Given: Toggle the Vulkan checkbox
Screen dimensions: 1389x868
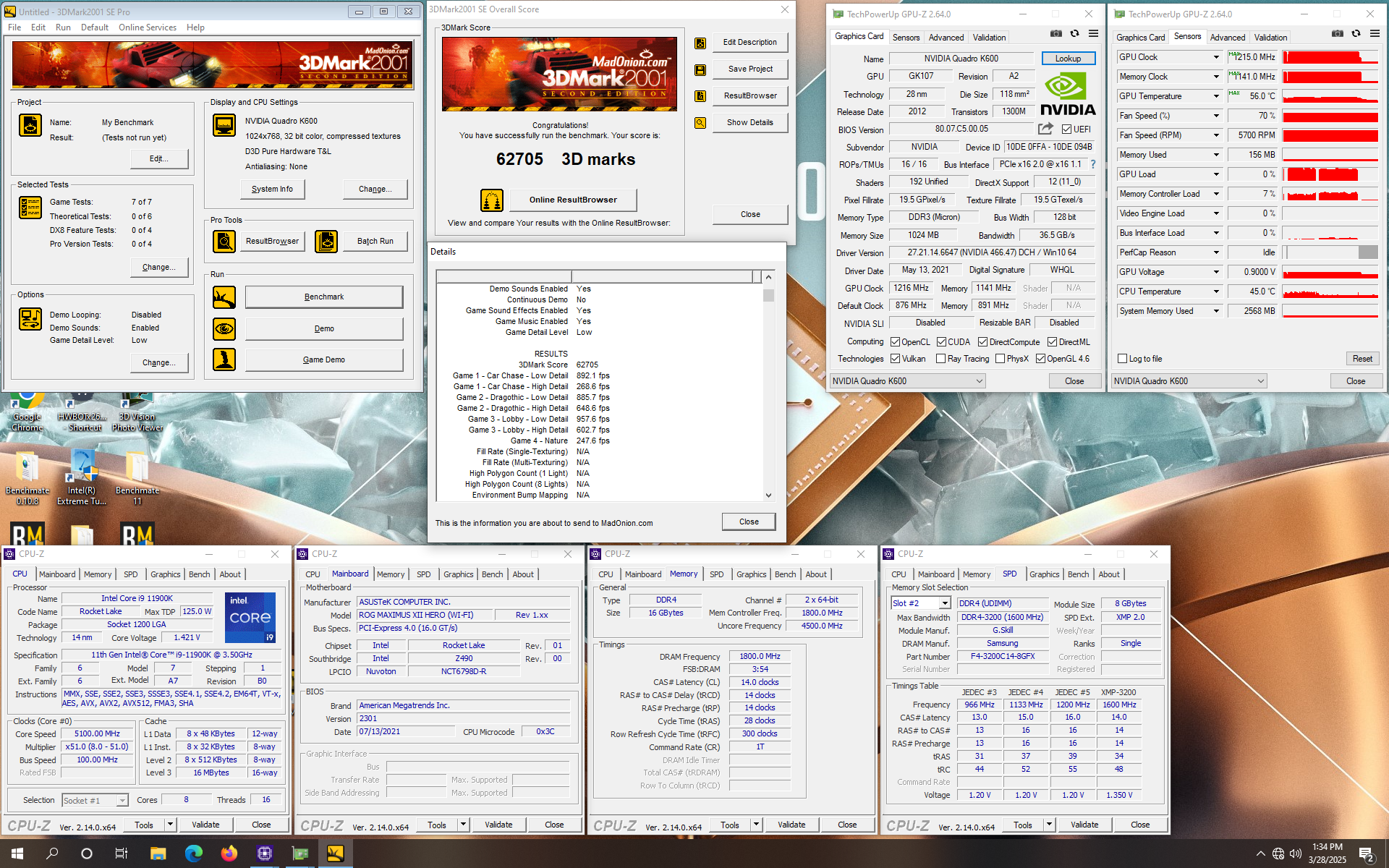Looking at the screenshot, I should point(895,359).
